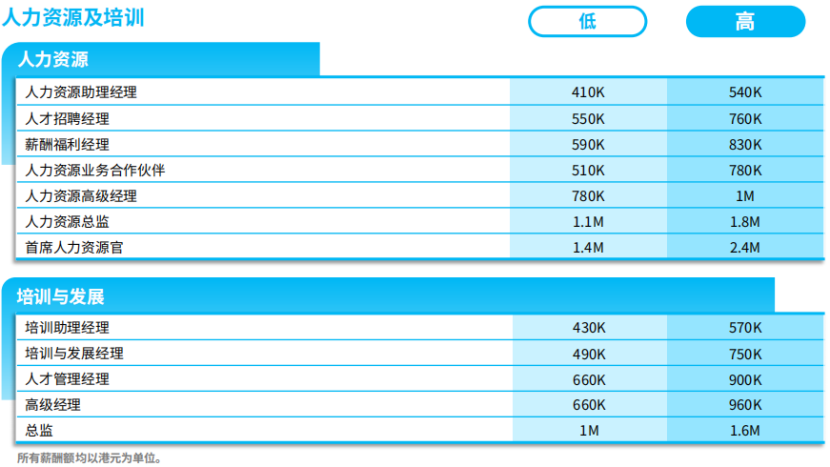
Task: Select the 人才管理经理 row label
Action: point(67,379)
